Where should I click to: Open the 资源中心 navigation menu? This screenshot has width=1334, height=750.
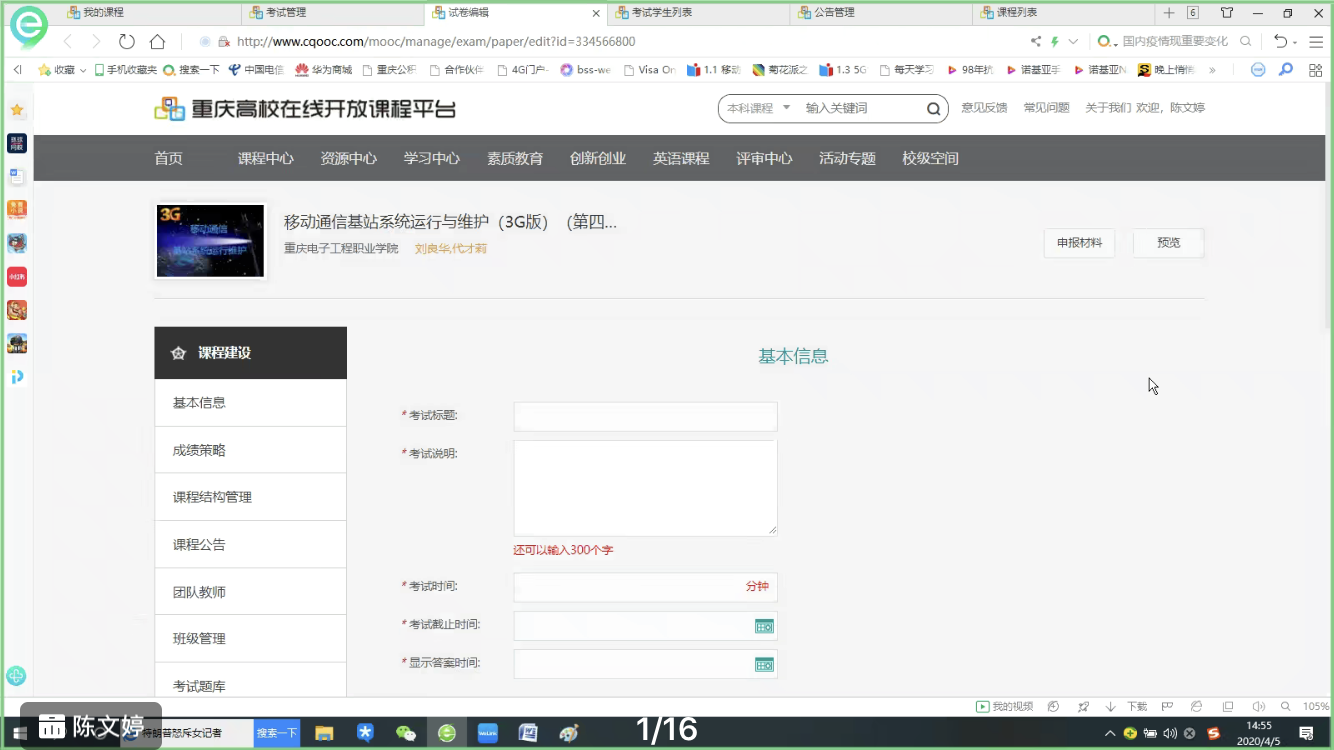(348, 157)
